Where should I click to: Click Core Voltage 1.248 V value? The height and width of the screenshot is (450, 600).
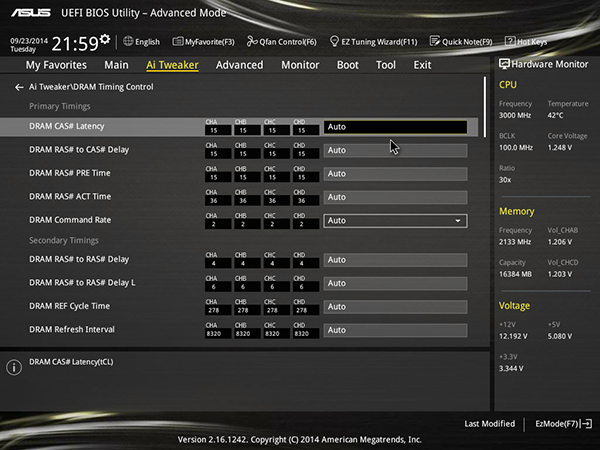point(560,148)
